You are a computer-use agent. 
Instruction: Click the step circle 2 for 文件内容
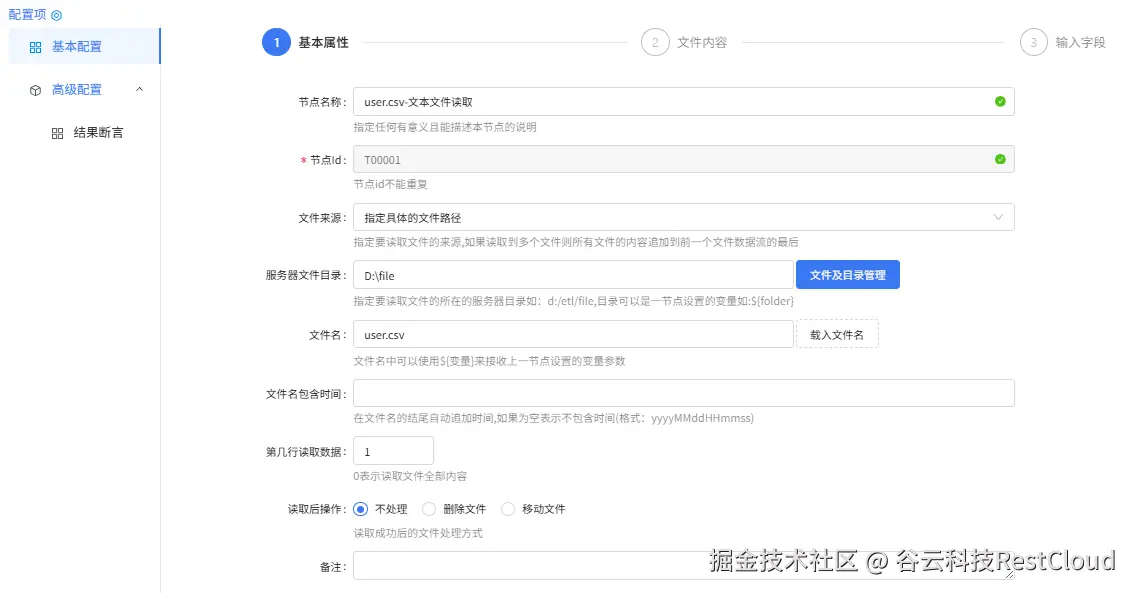click(x=655, y=42)
